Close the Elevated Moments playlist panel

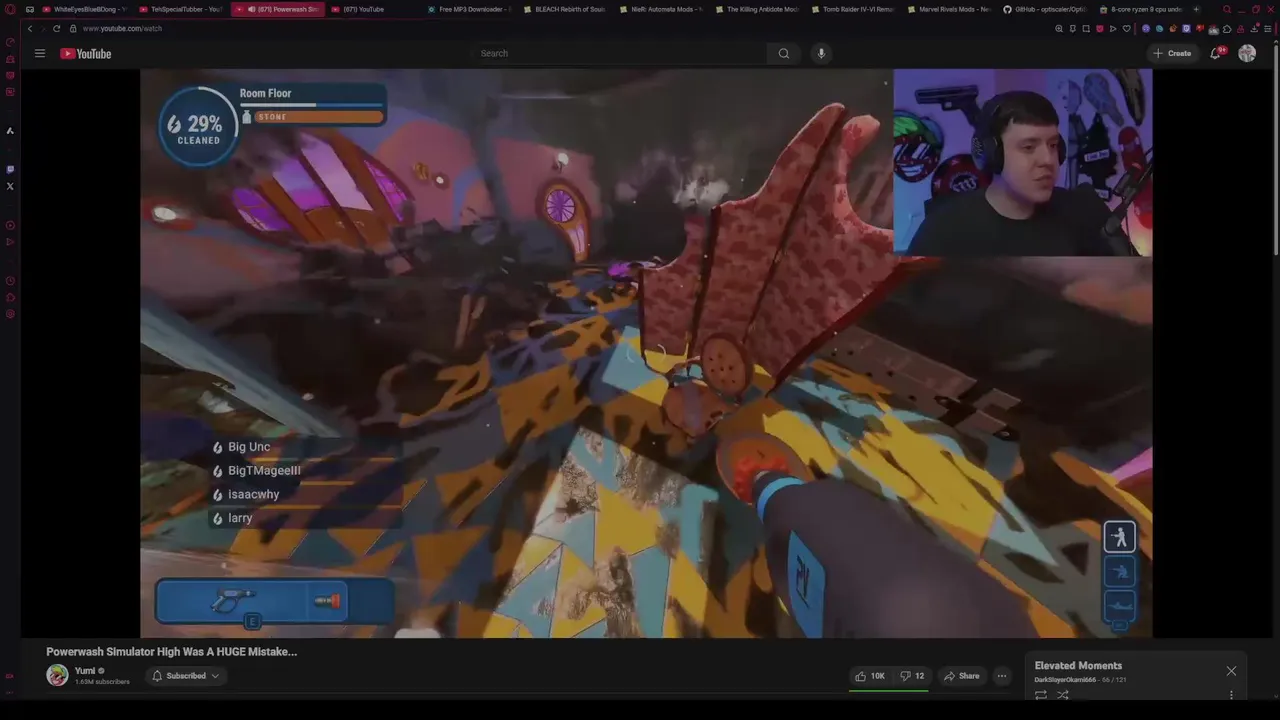tap(1231, 671)
